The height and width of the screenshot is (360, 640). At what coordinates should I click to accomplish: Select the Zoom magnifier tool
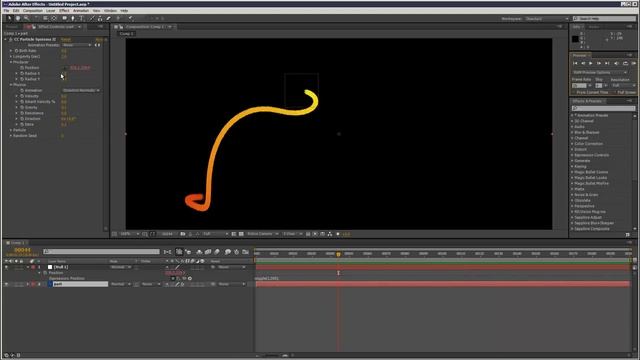pos(26,18)
